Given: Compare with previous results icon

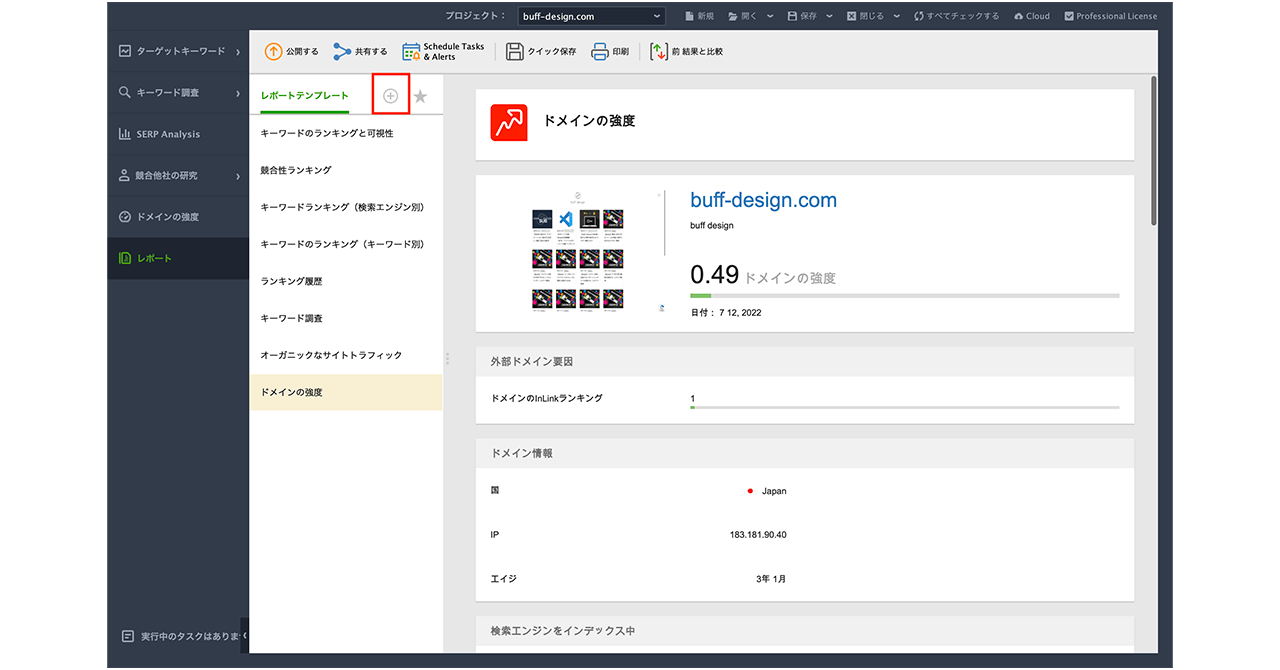Looking at the screenshot, I should click(x=659, y=52).
